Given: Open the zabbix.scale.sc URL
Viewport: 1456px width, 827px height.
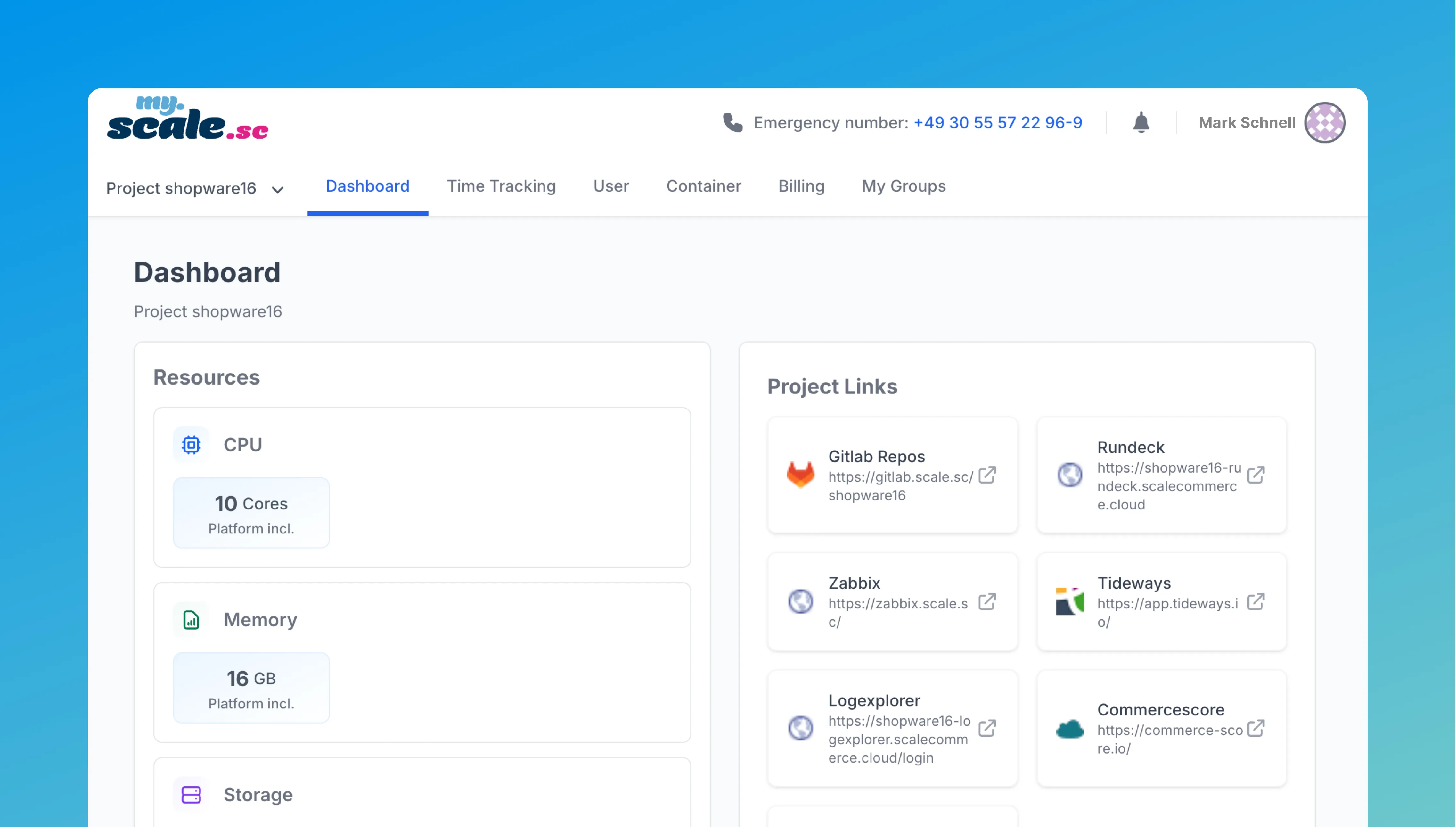Looking at the screenshot, I should point(897,613).
